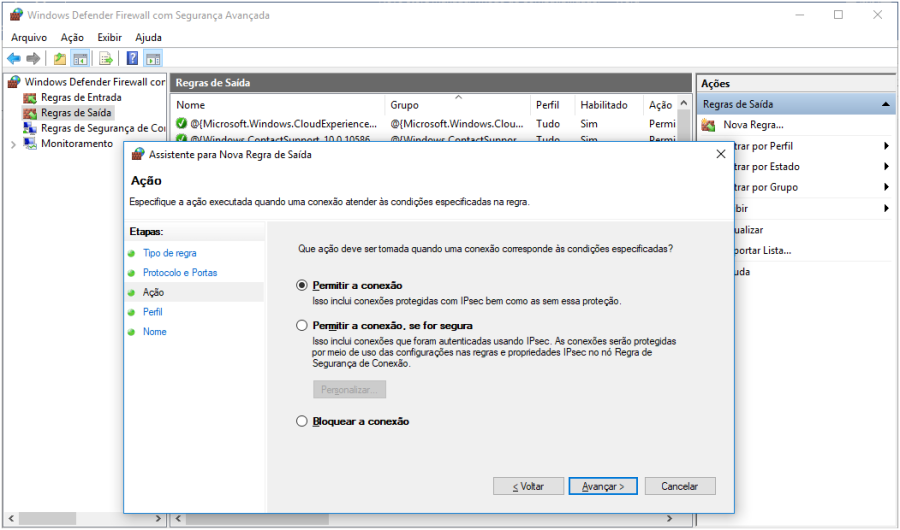The height and width of the screenshot is (530, 900).
Task: Toggle the Show/Hide action pane icon
Action: [153, 59]
